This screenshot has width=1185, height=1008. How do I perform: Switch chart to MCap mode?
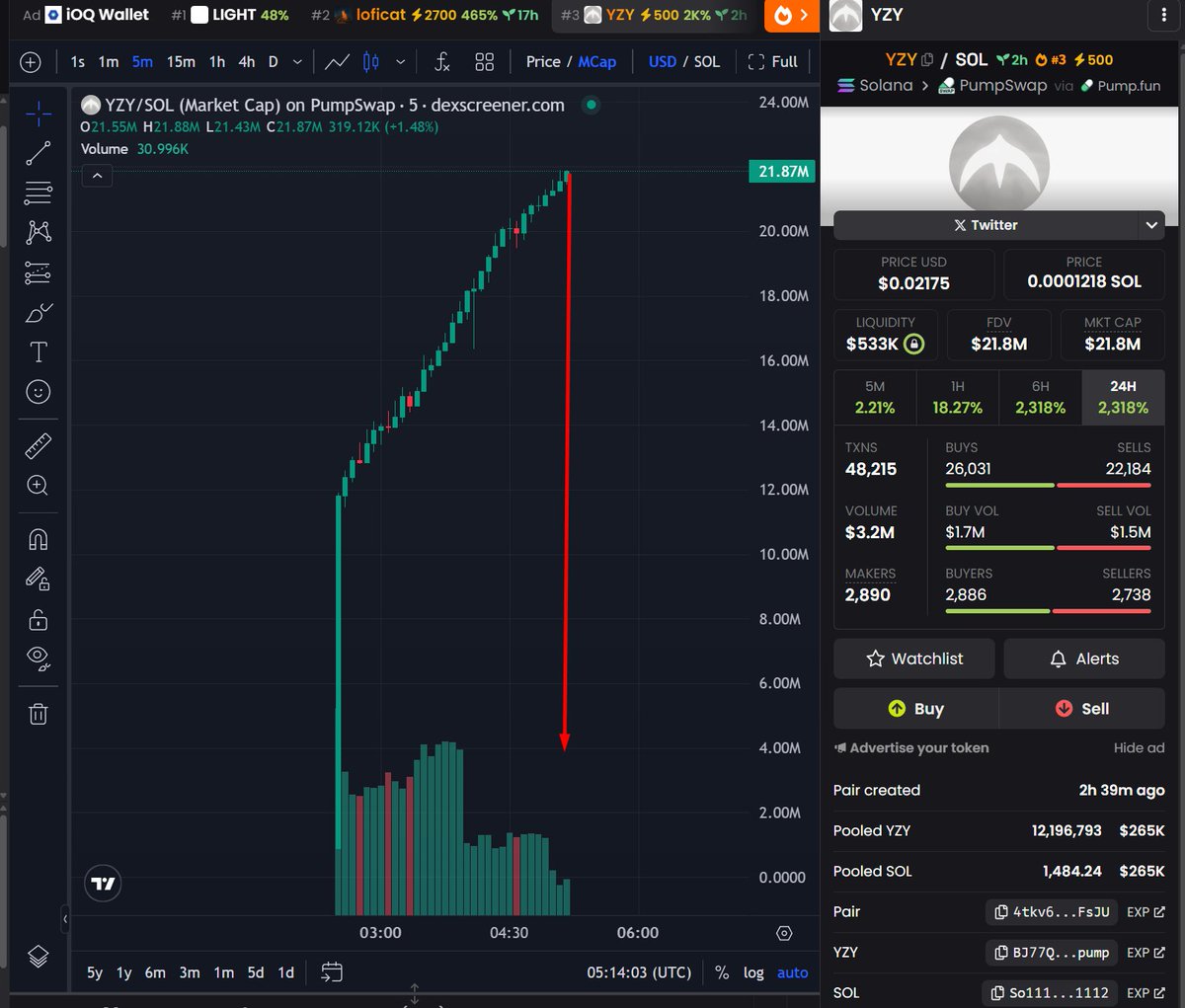[597, 61]
